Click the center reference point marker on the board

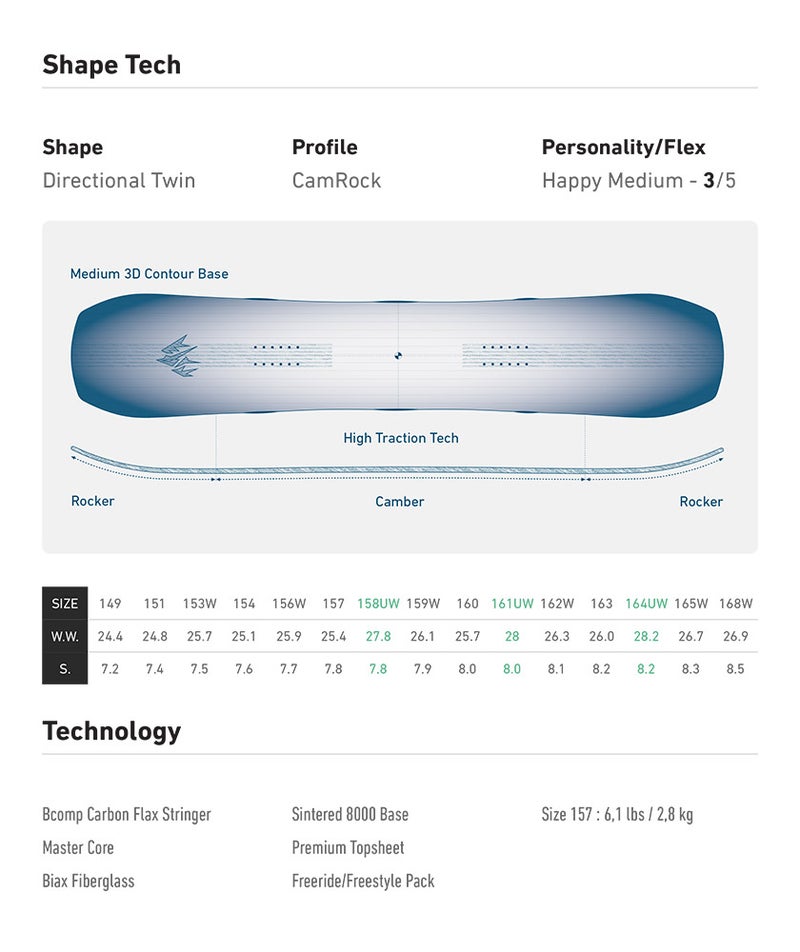[398, 356]
